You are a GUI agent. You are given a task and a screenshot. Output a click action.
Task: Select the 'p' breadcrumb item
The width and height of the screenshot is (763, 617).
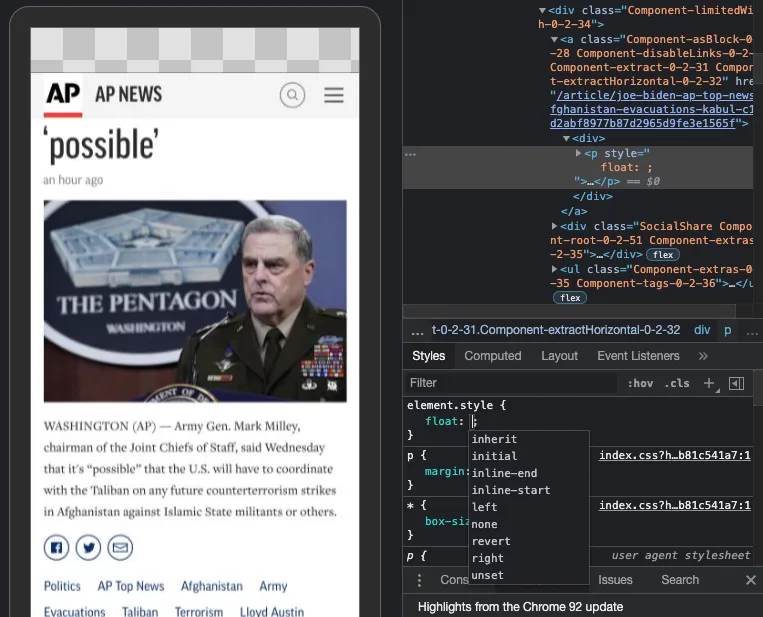point(727,330)
